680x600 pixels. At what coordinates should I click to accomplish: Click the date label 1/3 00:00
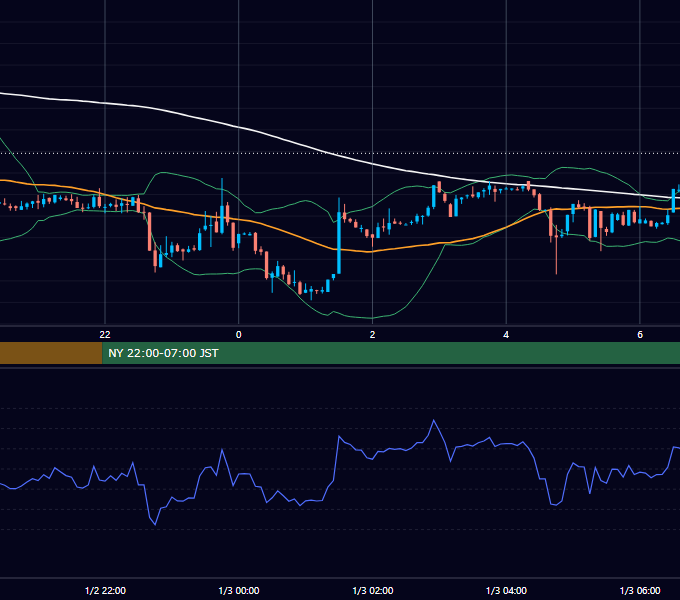click(239, 590)
